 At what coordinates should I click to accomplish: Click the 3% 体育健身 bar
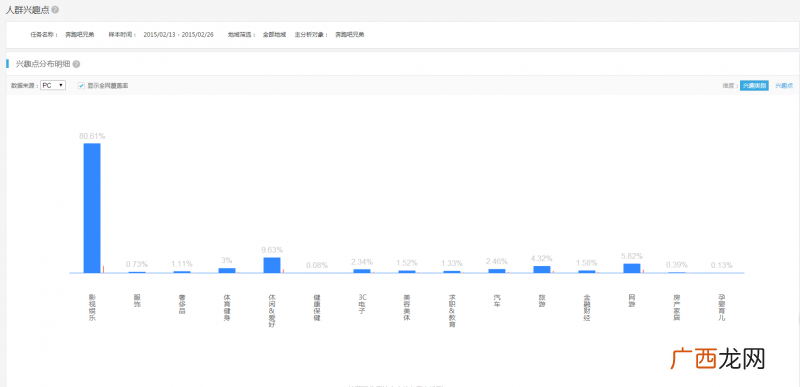(227, 270)
